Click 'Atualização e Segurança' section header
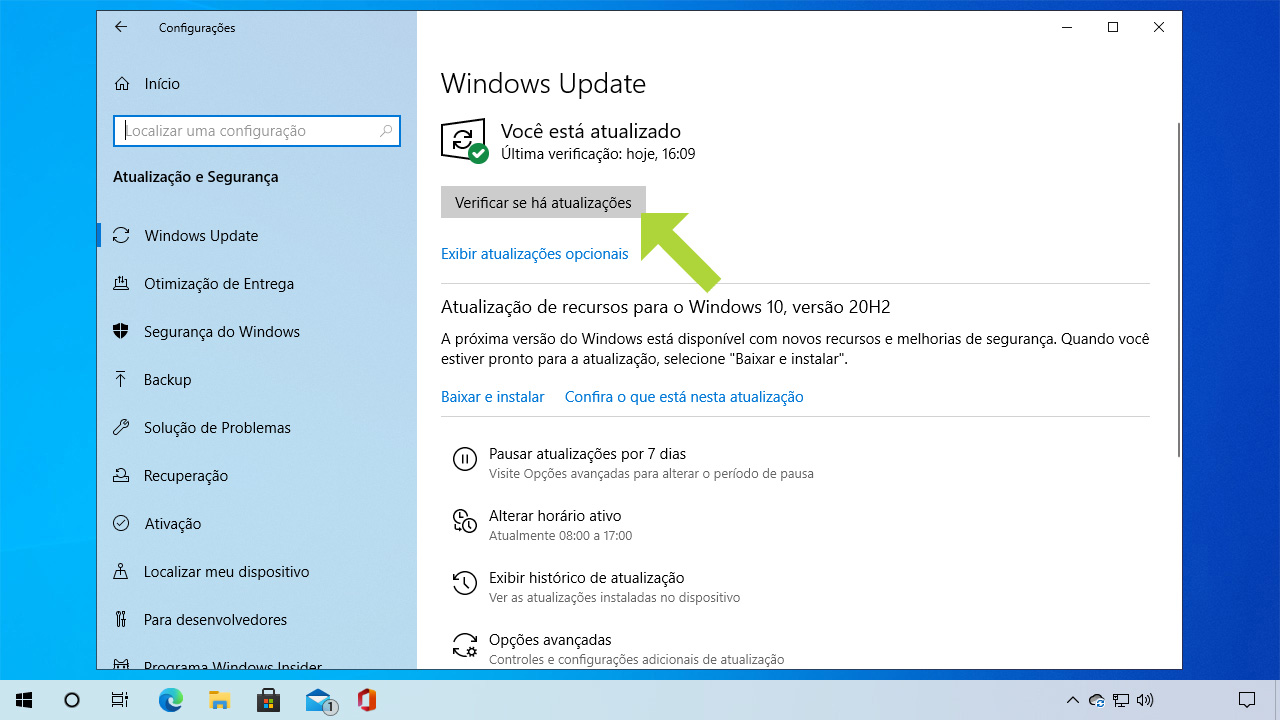 [x=196, y=177]
